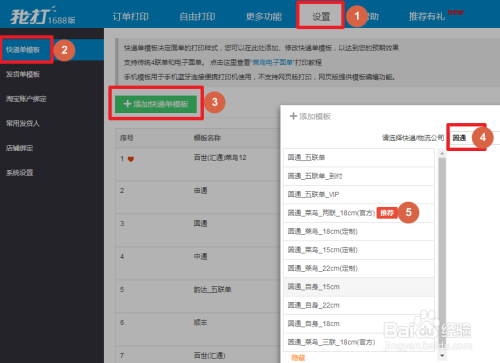Click the 序号 column header

pyautogui.click(x=127, y=138)
